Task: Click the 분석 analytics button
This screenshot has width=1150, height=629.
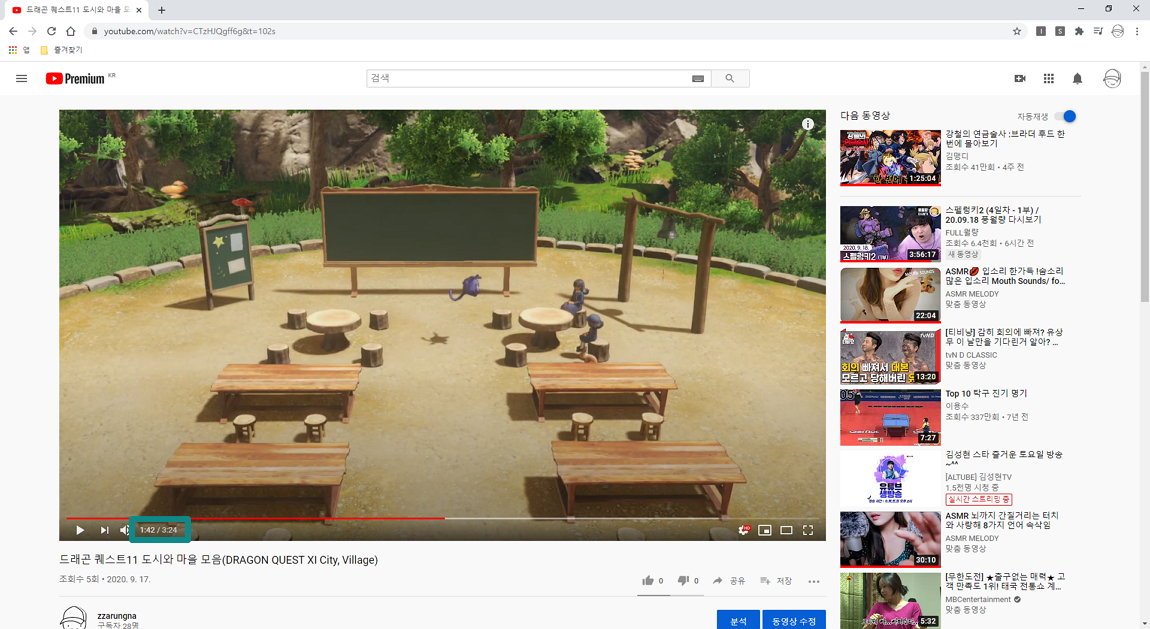Action: pos(738,621)
